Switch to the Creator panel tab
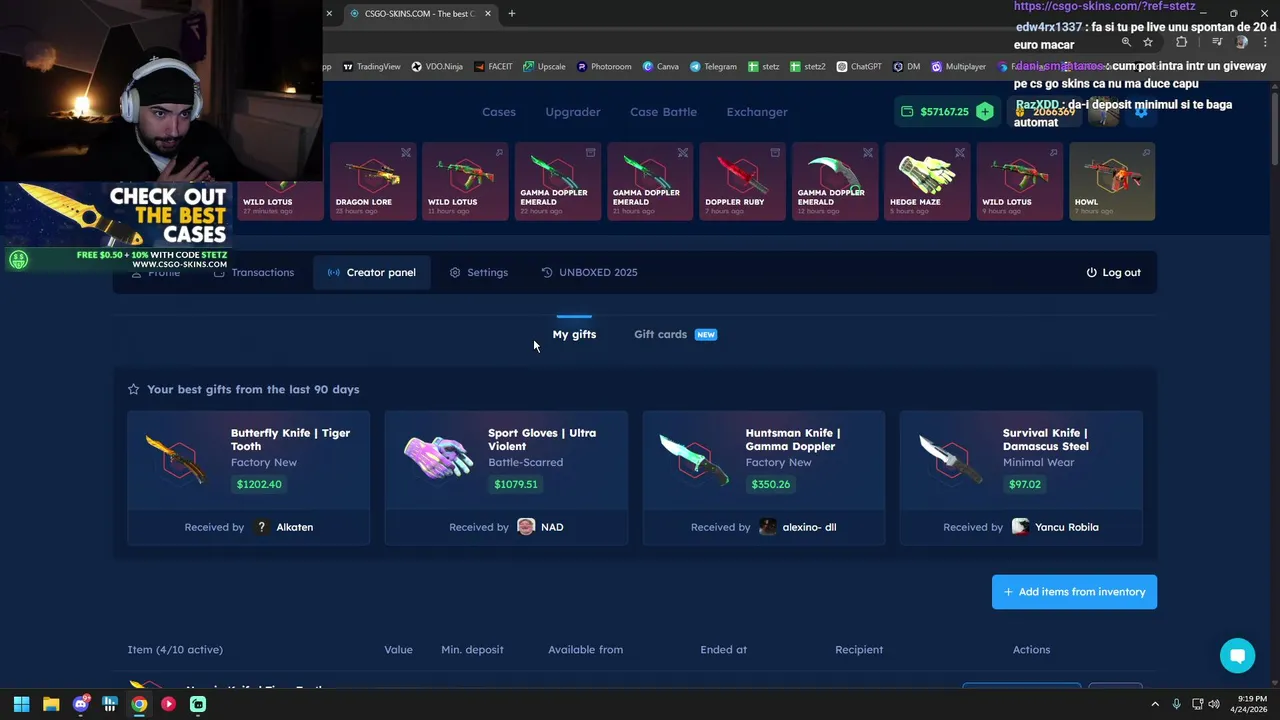Viewport: 1280px width, 720px height. 372,272
